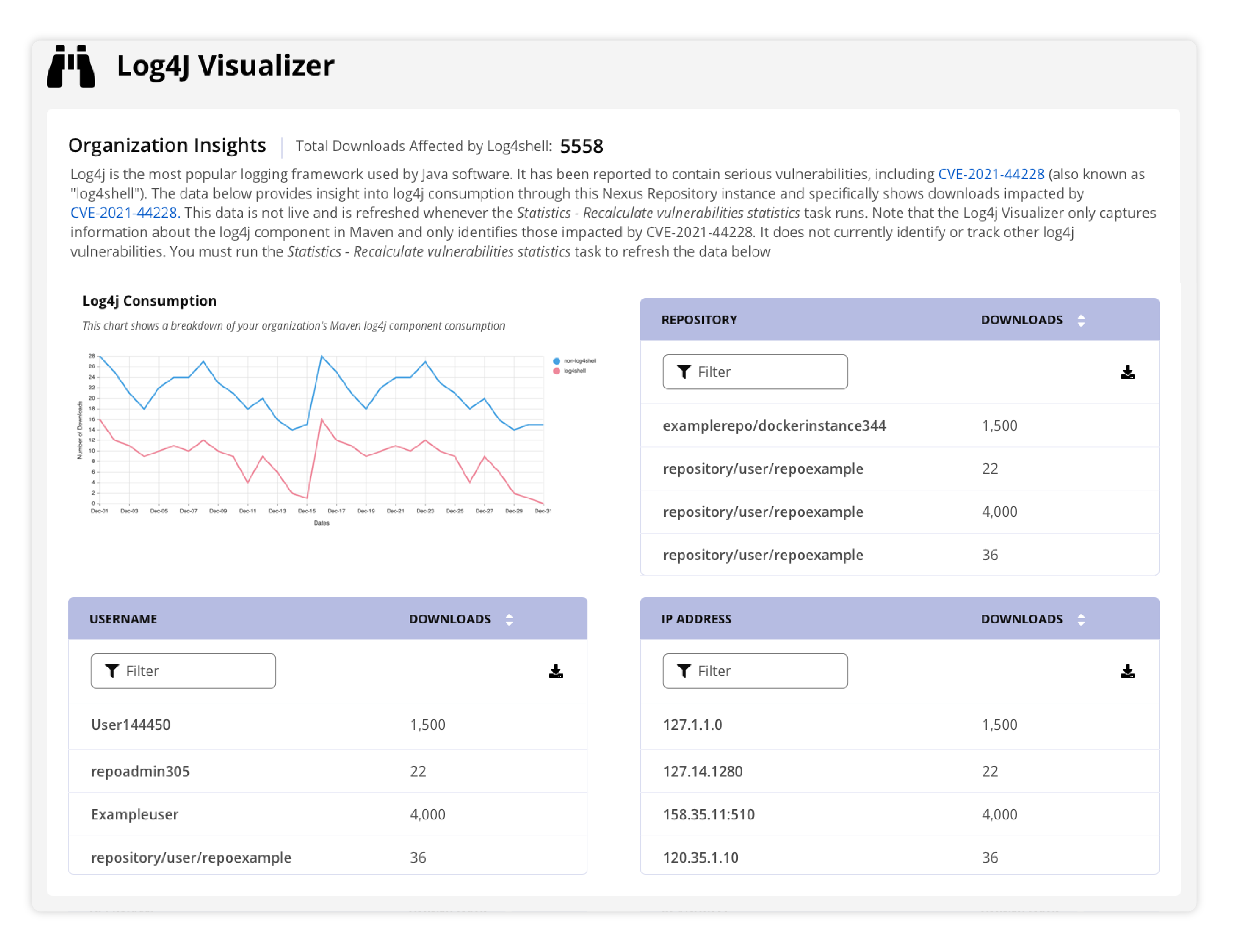Select User144450 row in Username table
This screenshot has height=952, width=1237.
pyautogui.click(x=131, y=724)
